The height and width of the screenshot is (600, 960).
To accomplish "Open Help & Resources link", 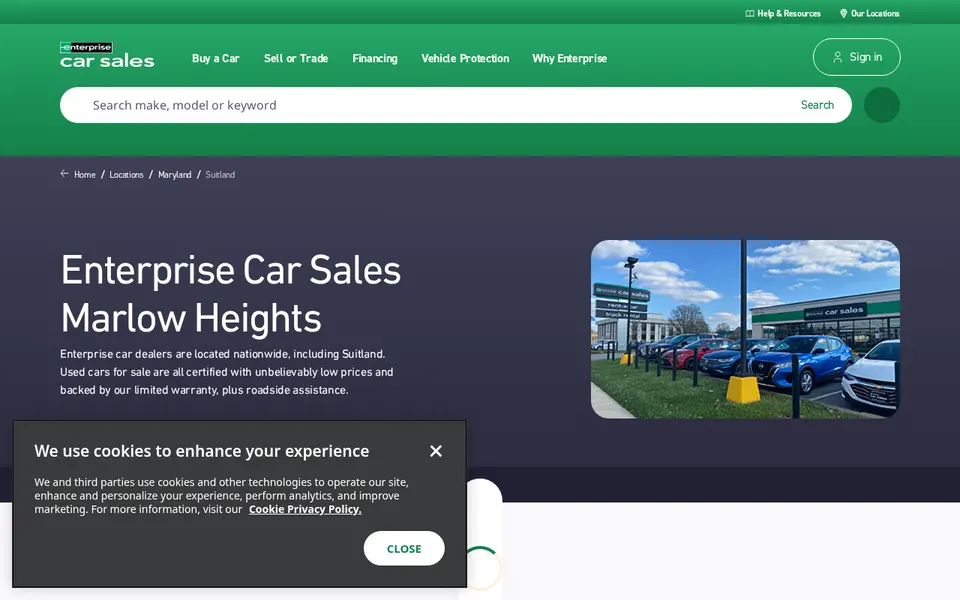I will tap(783, 13).
